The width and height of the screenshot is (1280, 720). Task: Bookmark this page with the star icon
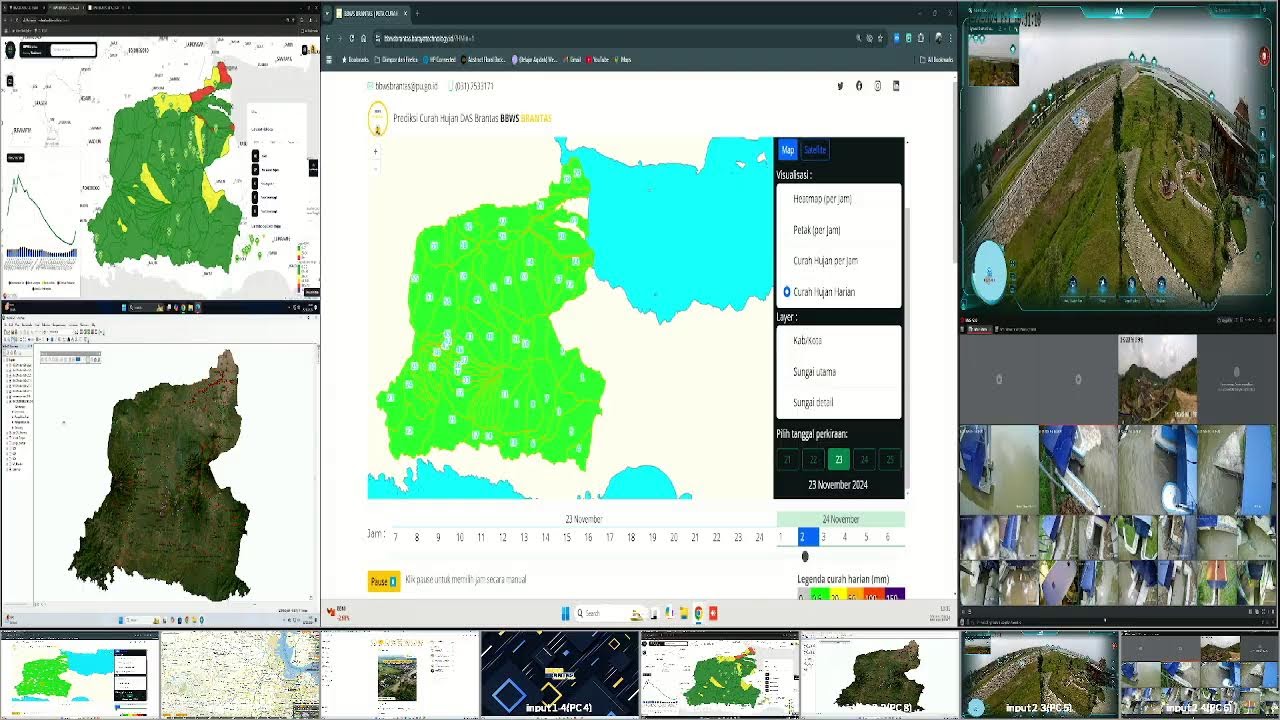[x=881, y=38]
